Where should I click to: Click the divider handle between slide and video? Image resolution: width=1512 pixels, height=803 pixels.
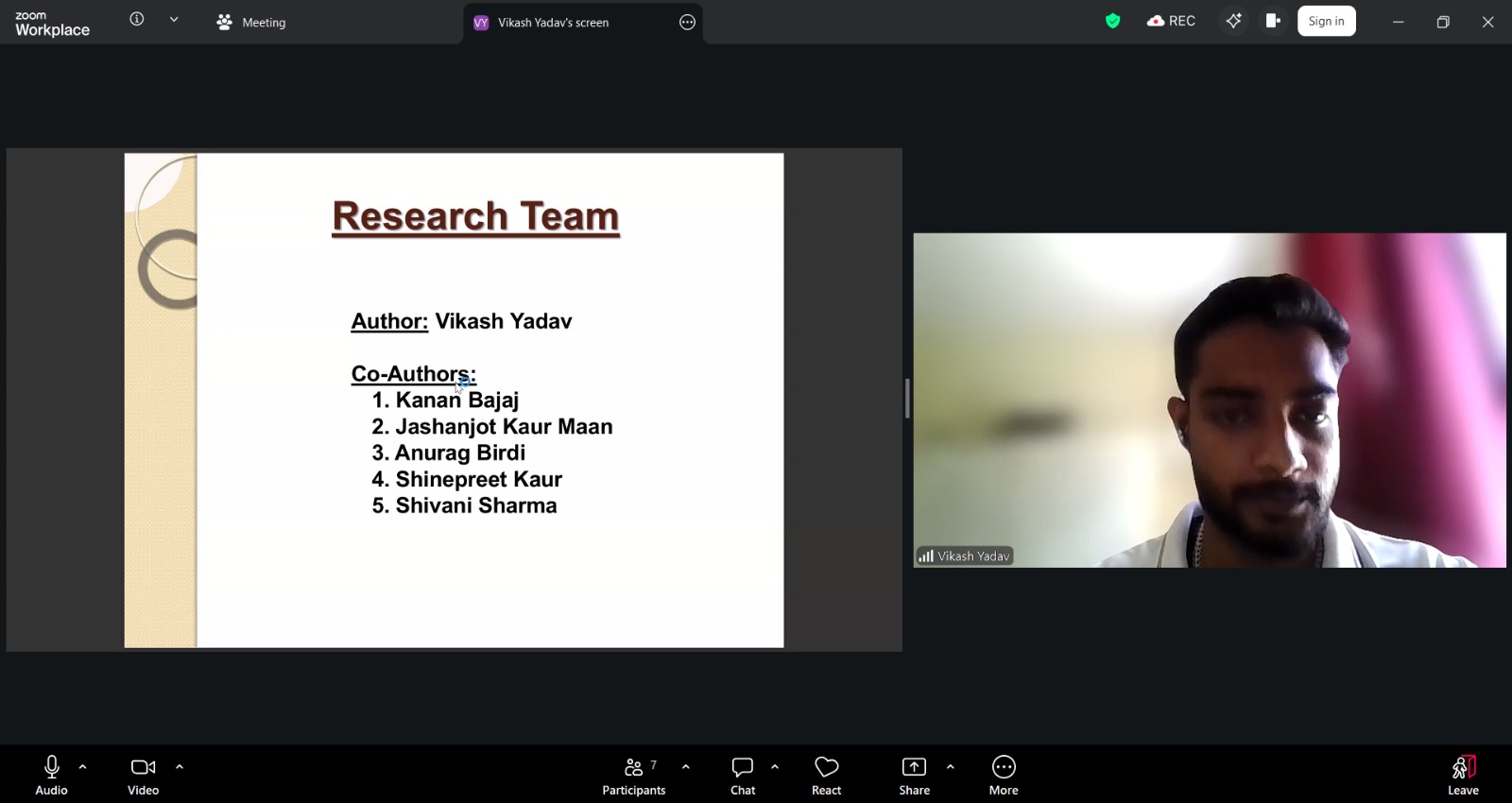pyautogui.click(x=907, y=399)
